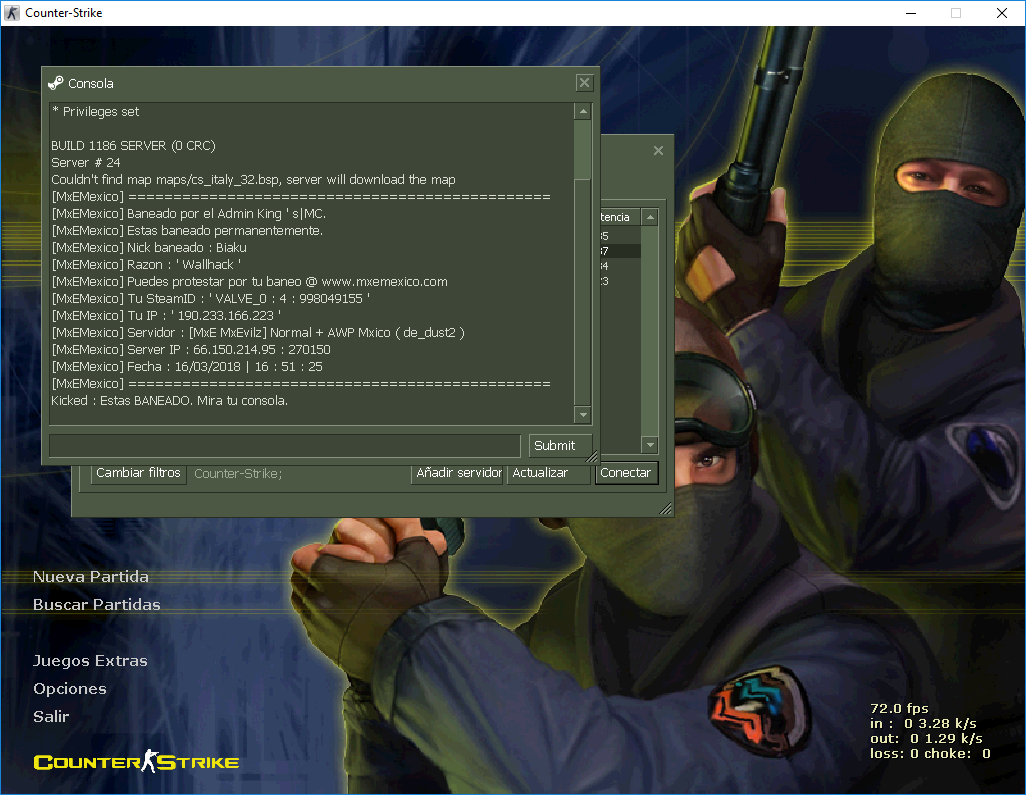Click the console scrollbar down arrow
This screenshot has height=795, width=1026.
(x=583, y=415)
